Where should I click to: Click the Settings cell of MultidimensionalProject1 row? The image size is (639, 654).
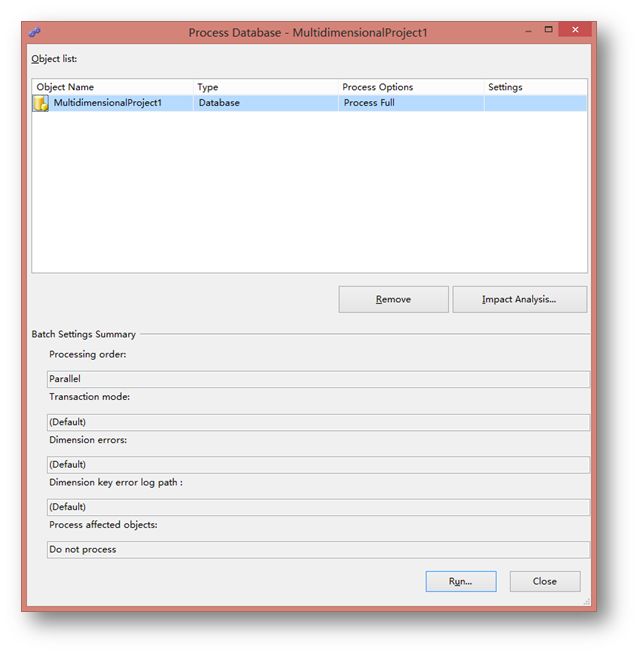(x=536, y=103)
